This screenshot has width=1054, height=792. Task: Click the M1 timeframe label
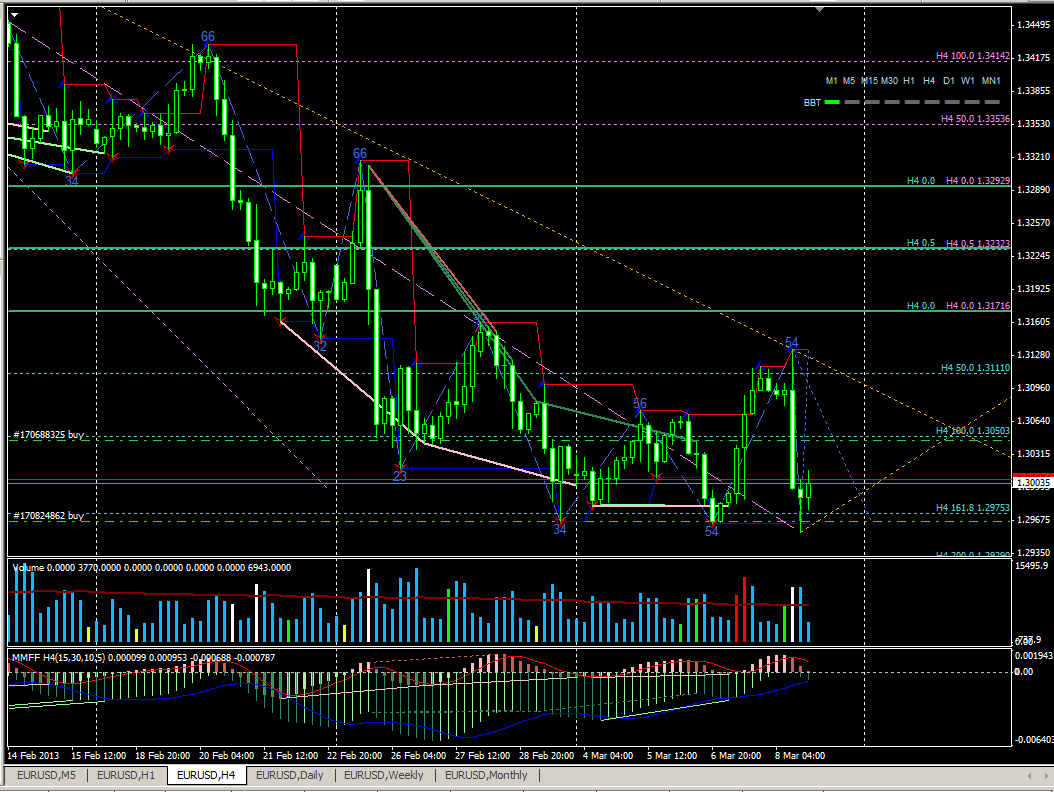[832, 81]
